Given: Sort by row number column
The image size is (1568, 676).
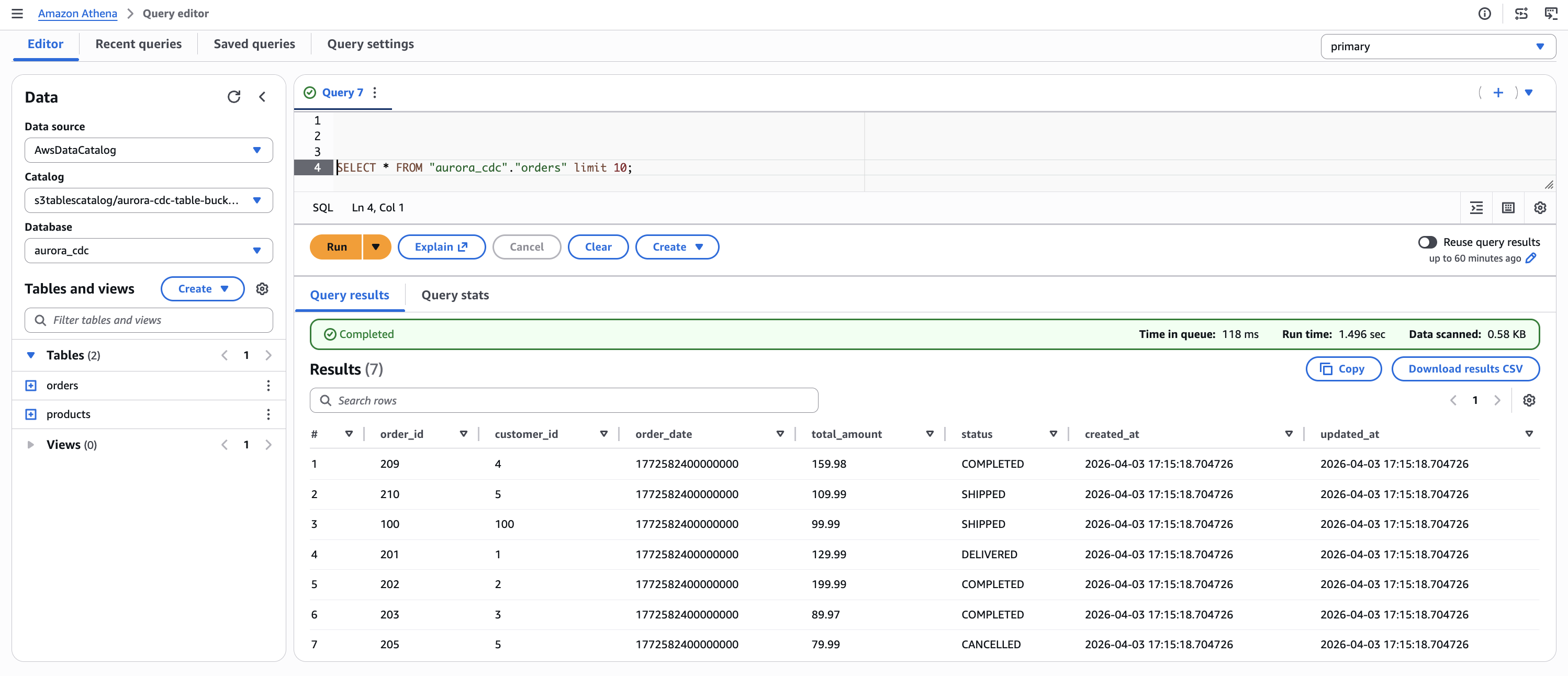Looking at the screenshot, I should click(x=349, y=434).
